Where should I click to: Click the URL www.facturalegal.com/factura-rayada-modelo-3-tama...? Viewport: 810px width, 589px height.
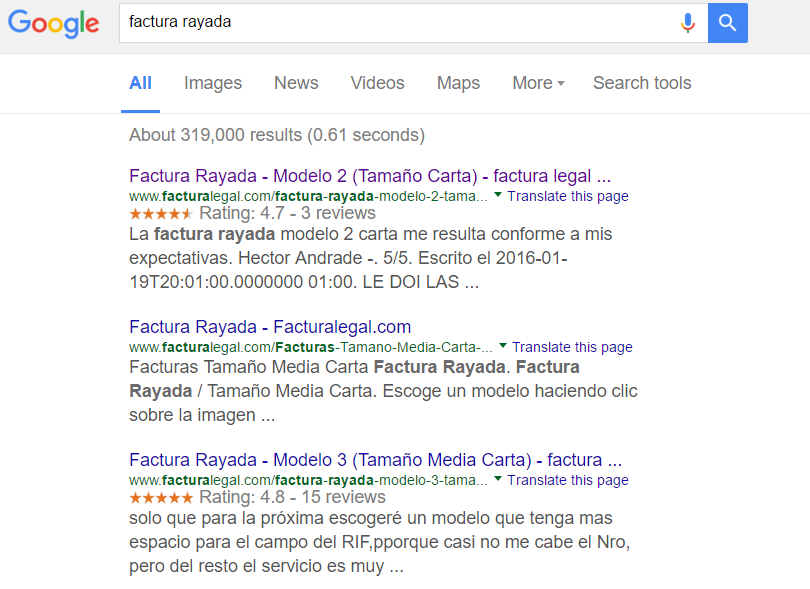308,480
